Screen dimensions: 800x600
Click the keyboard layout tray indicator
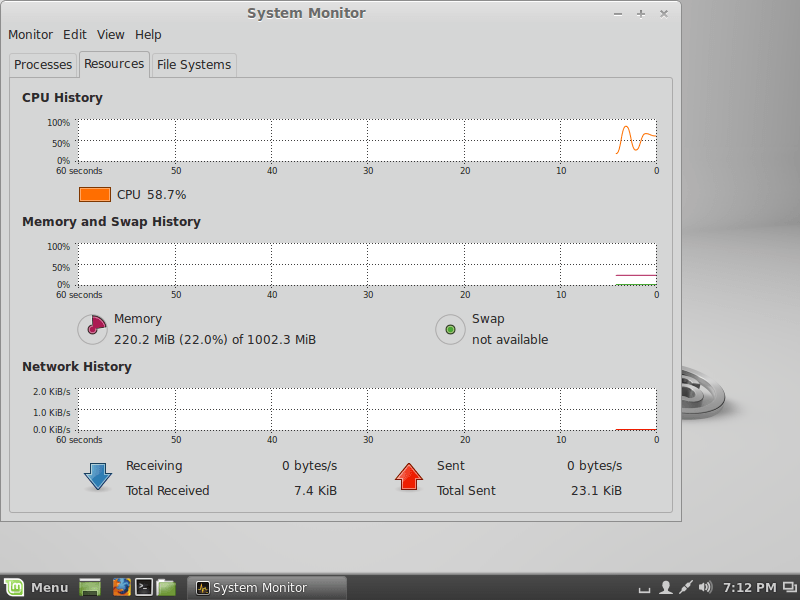[644, 590]
